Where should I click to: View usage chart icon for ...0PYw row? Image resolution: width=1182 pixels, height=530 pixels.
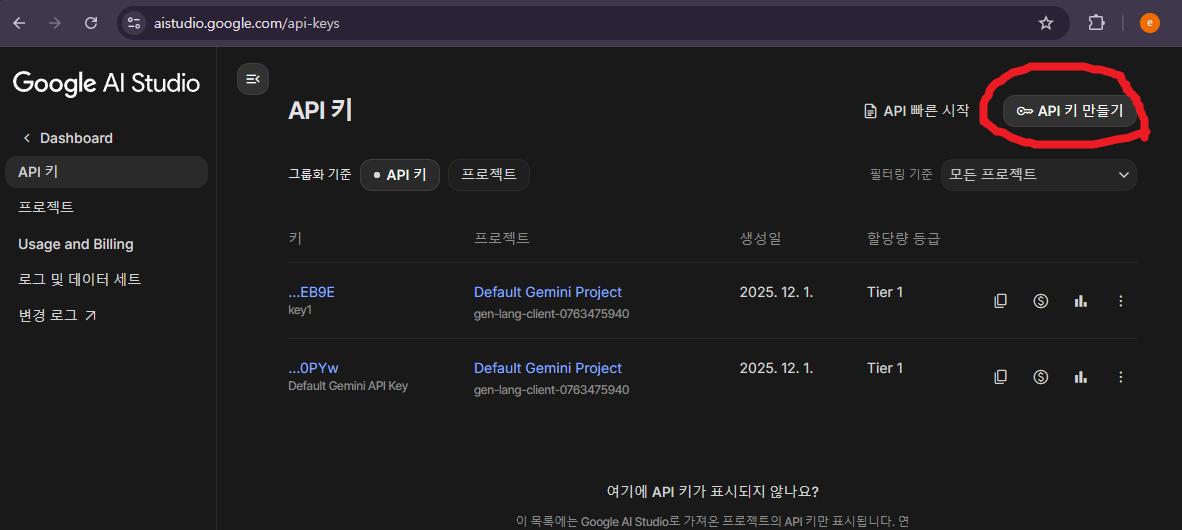1080,376
